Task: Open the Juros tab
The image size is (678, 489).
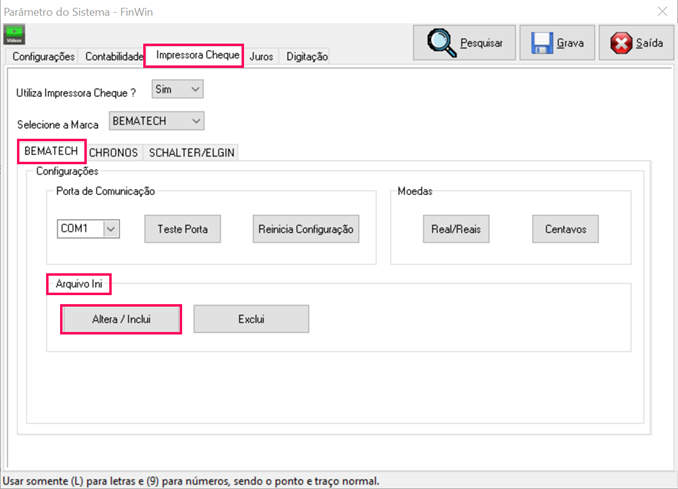Action: (x=262, y=57)
